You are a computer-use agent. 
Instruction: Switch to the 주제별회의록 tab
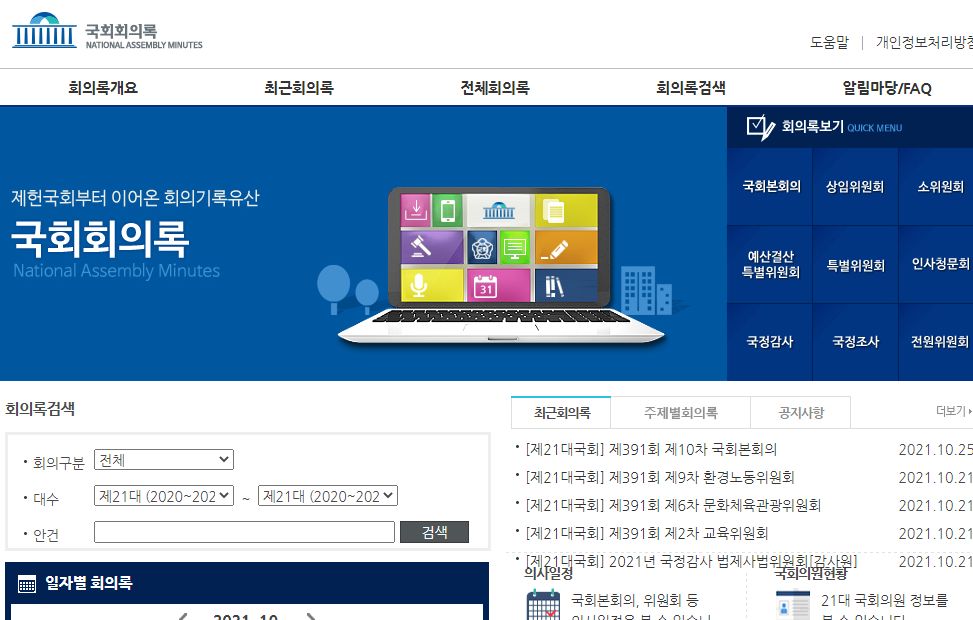click(681, 413)
